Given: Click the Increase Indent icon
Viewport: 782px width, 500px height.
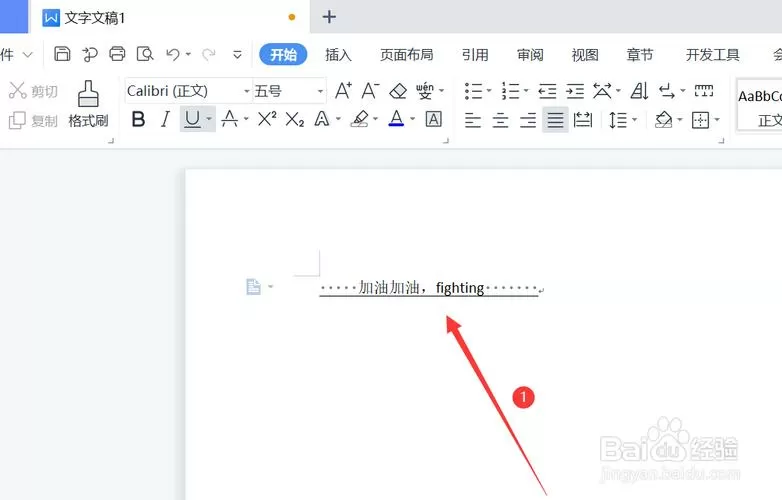Looking at the screenshot, I should pyautogui.click(x=575, y=91).
